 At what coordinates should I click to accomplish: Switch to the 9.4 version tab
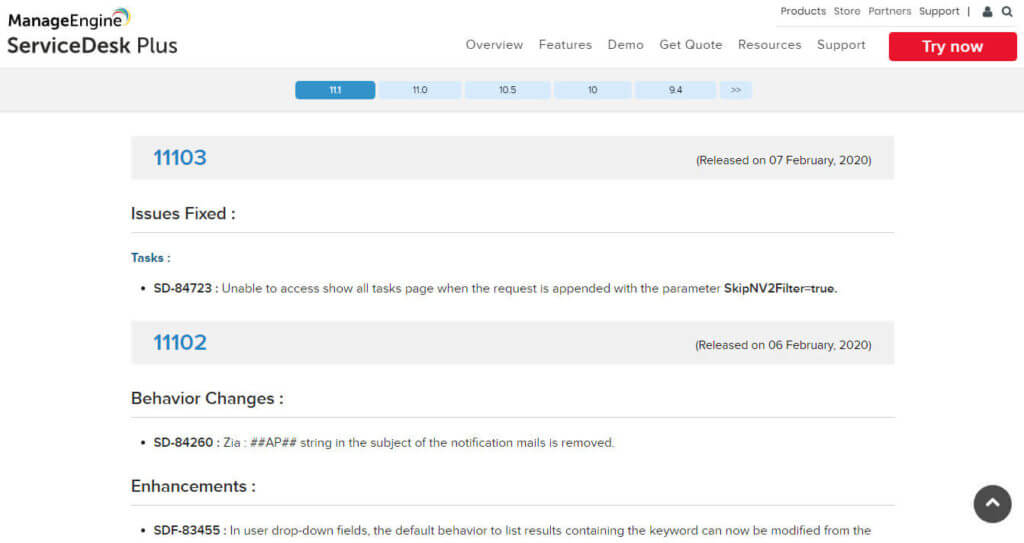point(675,90)
